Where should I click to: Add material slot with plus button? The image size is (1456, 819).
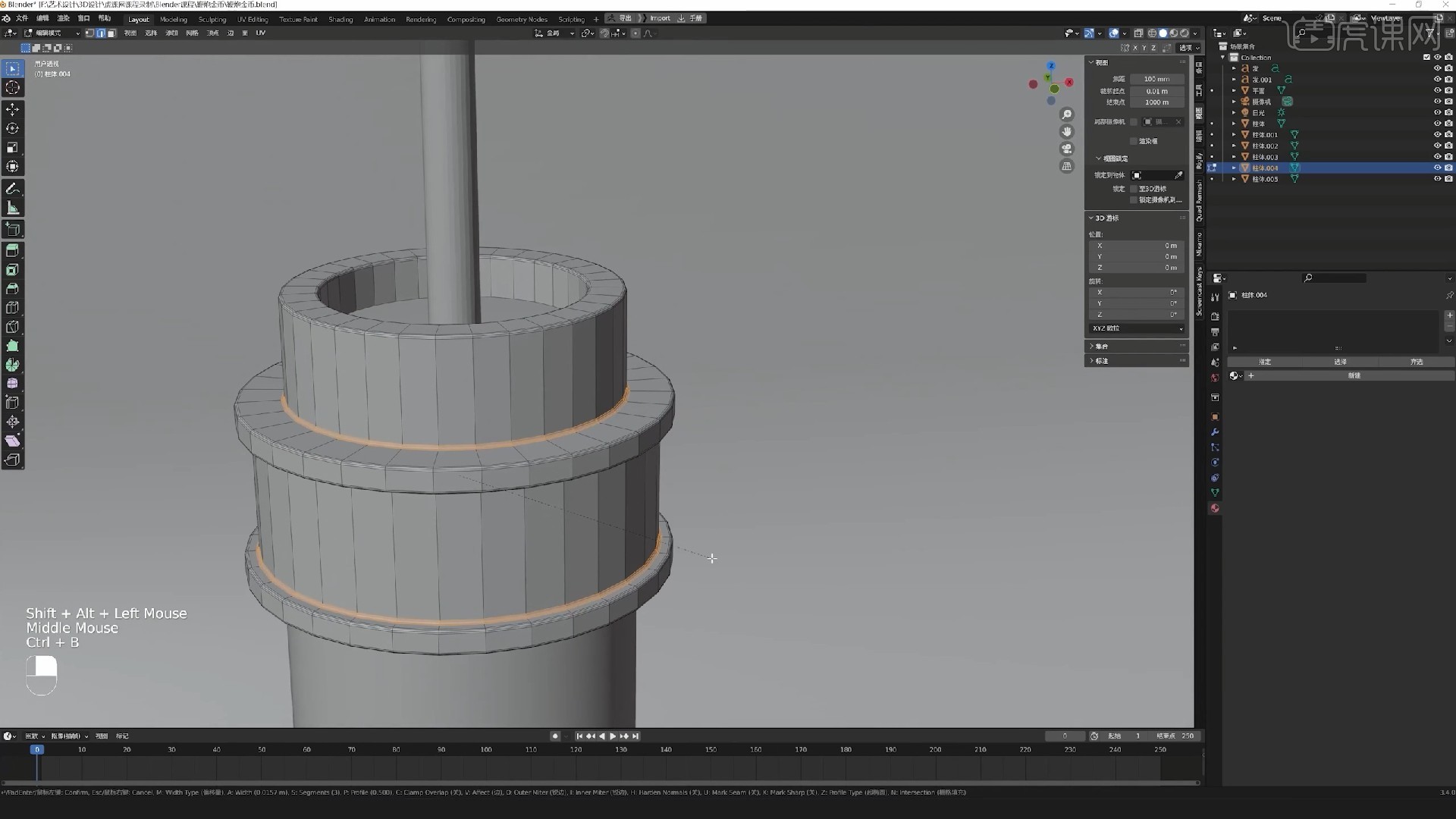pyautogui.click(x=1449, y=315)
